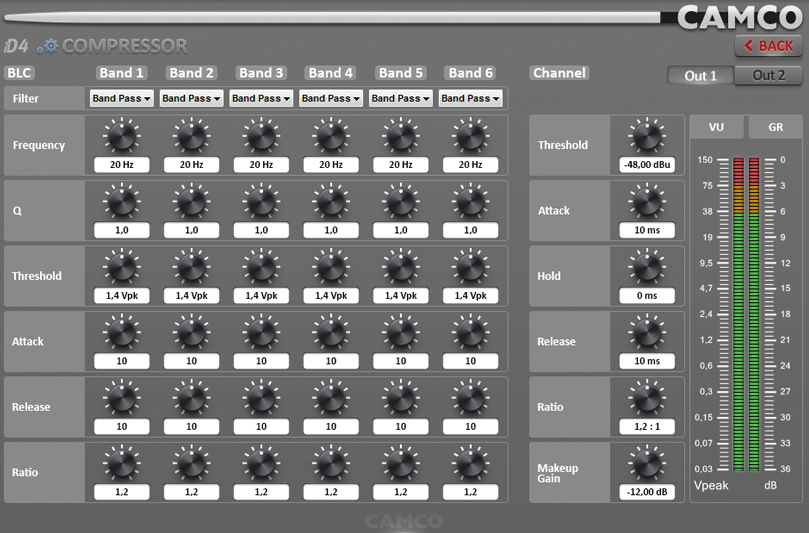Open Band 4 filter type dropdown
Viewport: 809px width, 533px height.
click(331, 98)
